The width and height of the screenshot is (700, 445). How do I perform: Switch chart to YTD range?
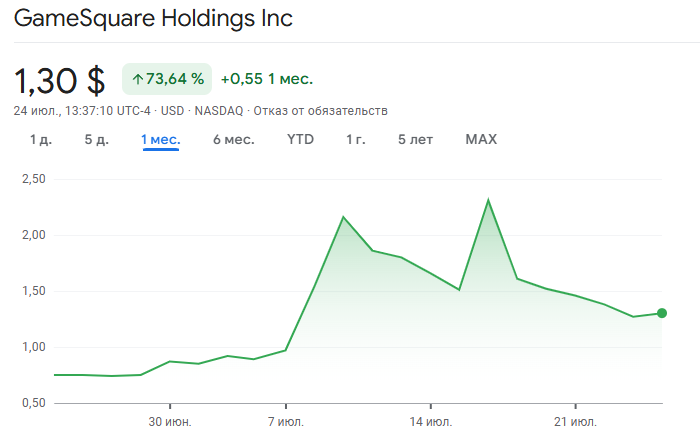300,139
